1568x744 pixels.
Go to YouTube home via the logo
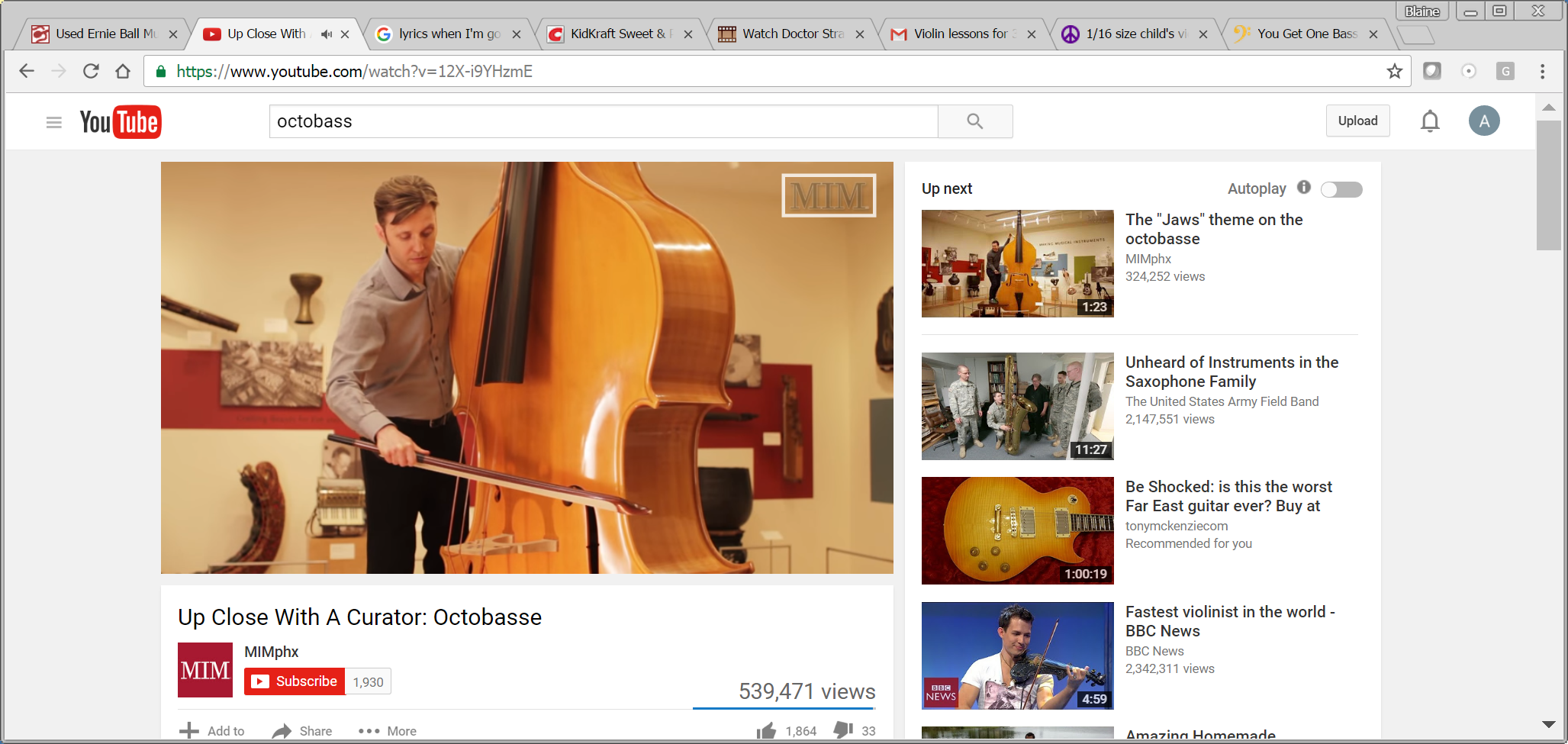pyautogui.click(x=121, y=122)
